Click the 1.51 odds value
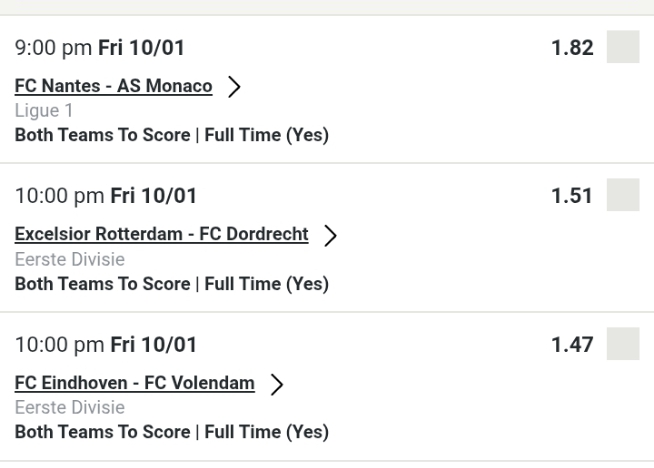Viewport: 654px width, 468px height. (x=572, y=196)
